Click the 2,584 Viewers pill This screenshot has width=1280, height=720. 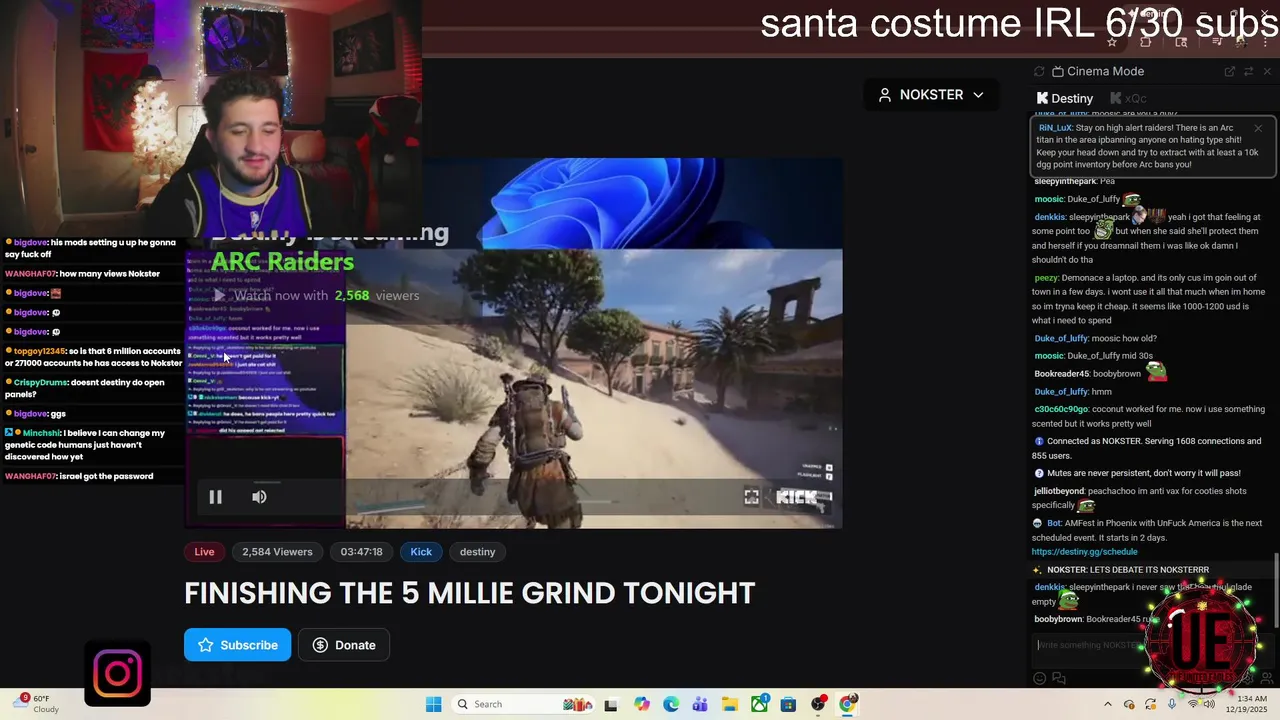point(277,552)
